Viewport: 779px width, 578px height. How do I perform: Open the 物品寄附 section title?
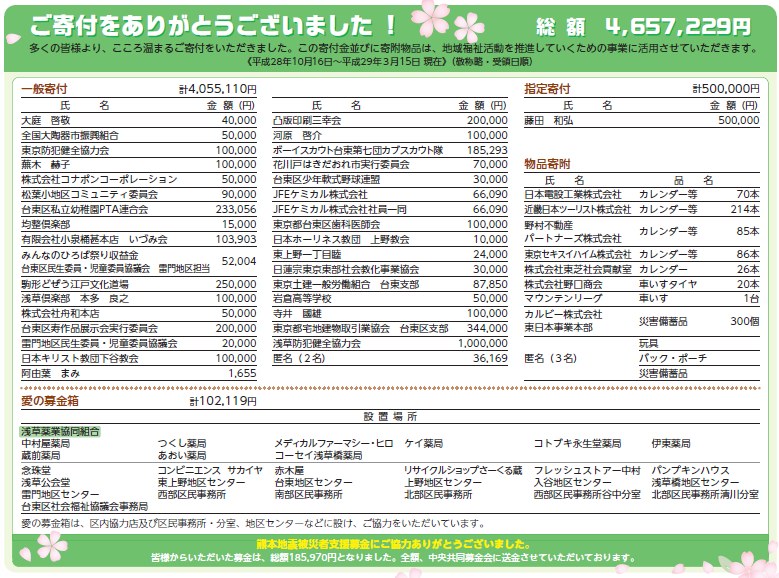[x=547, y=163]
